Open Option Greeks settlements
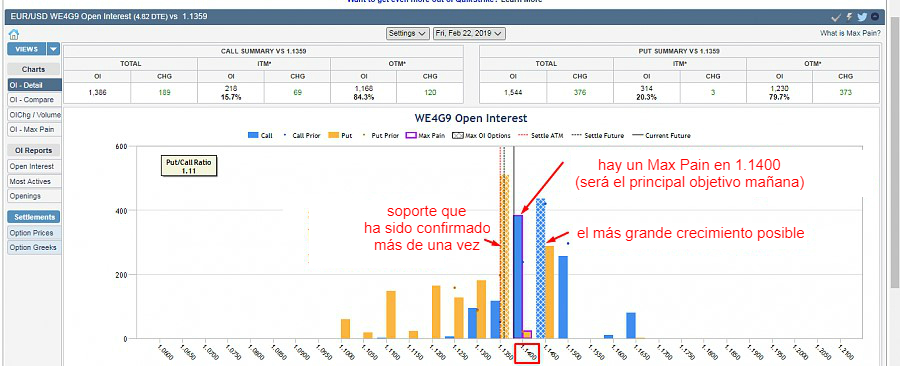 point(34,248)
